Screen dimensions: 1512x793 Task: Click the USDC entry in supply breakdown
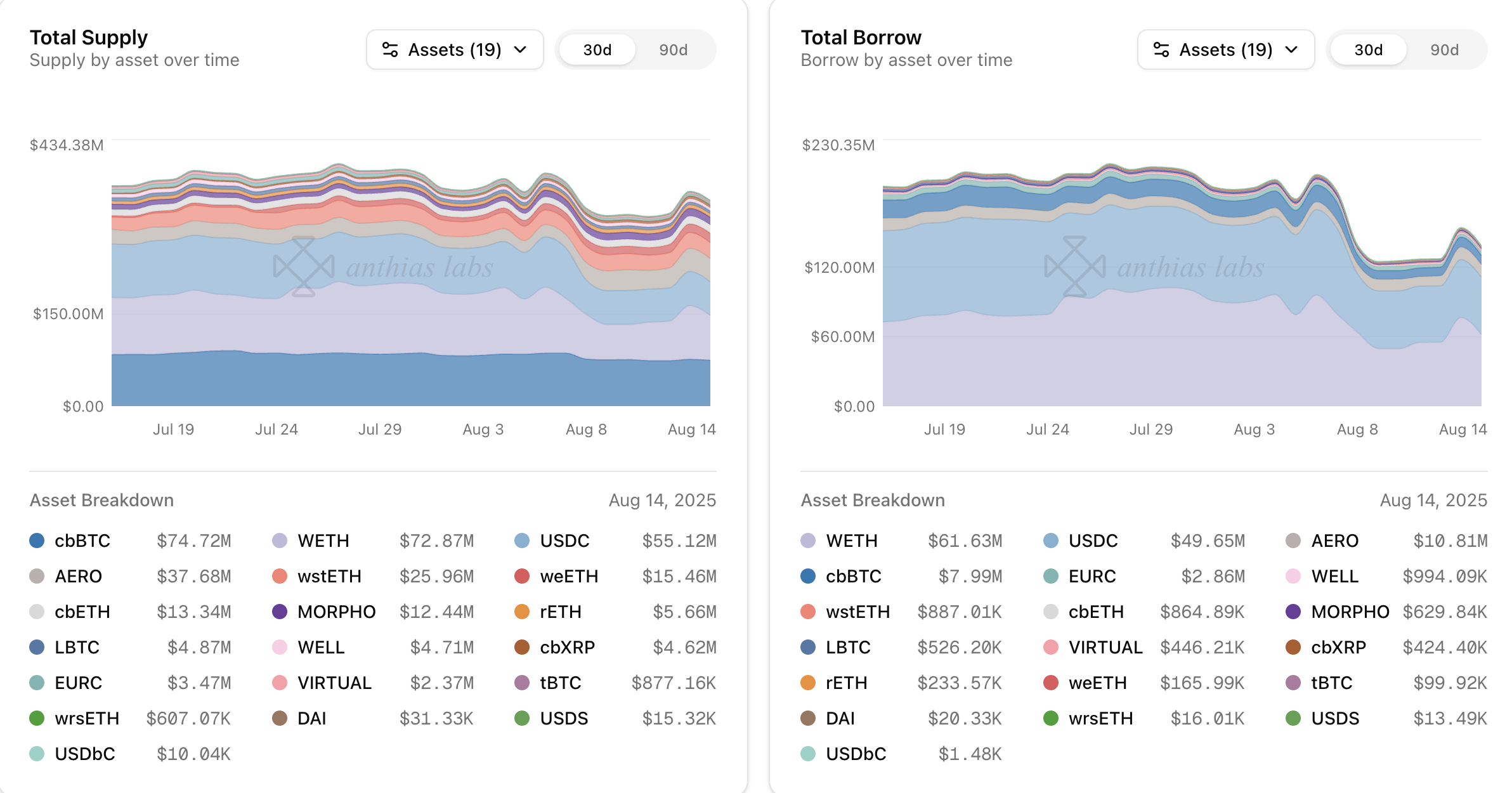(x=564, y=541)
